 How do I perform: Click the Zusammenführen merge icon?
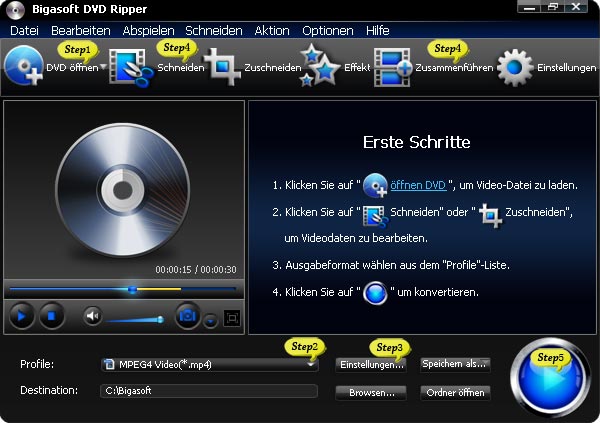[x=393, y=67]
